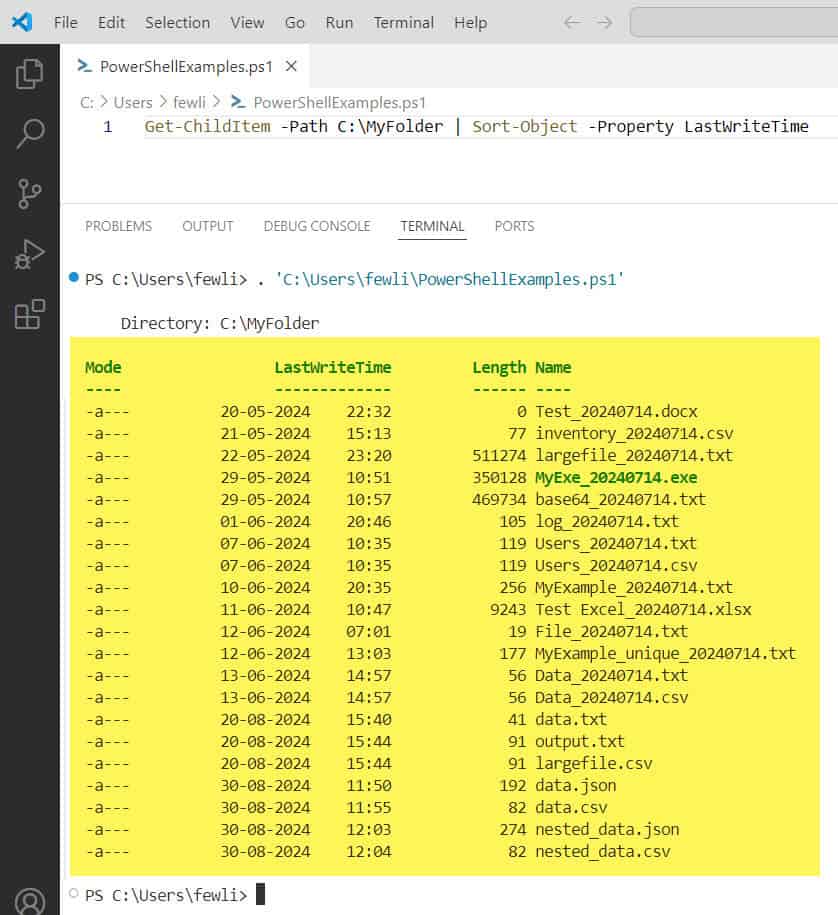838x915 pixels.
Task: Switch to the PROBLEMS panel tab
Action: pos(118,226)
